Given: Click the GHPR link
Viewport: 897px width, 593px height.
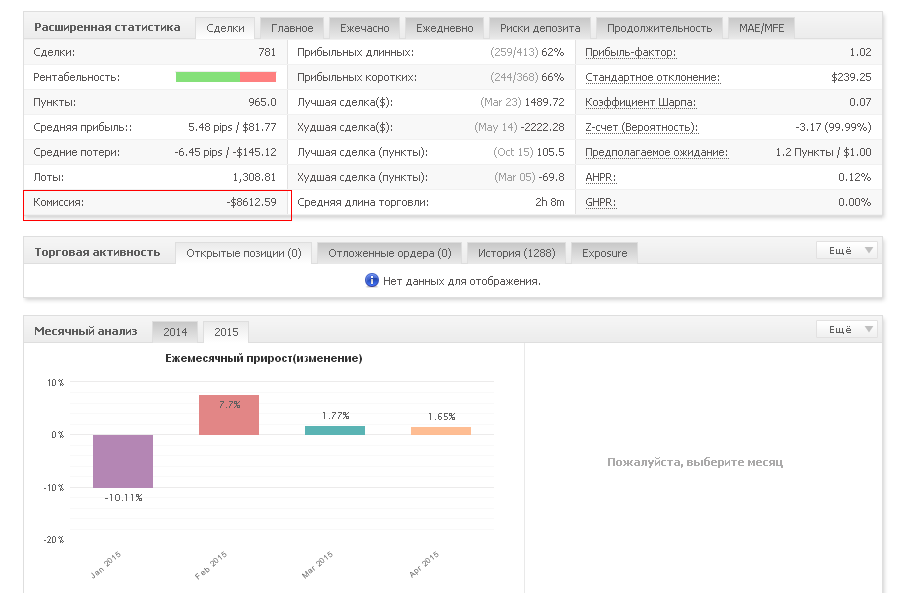Looking at the screenshot, I should click(601, 202).
